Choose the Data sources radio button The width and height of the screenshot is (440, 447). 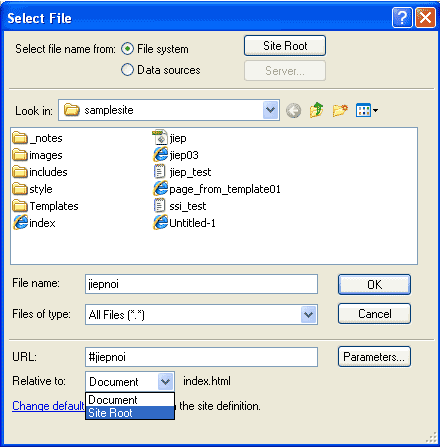coord(127,70)
